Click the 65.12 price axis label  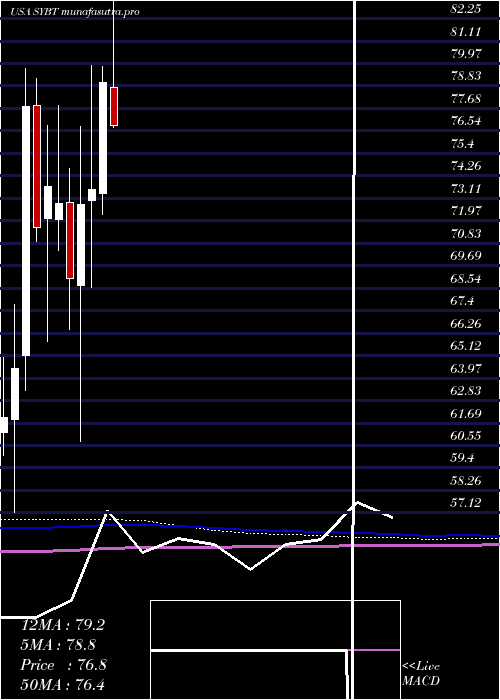point(466,346)
